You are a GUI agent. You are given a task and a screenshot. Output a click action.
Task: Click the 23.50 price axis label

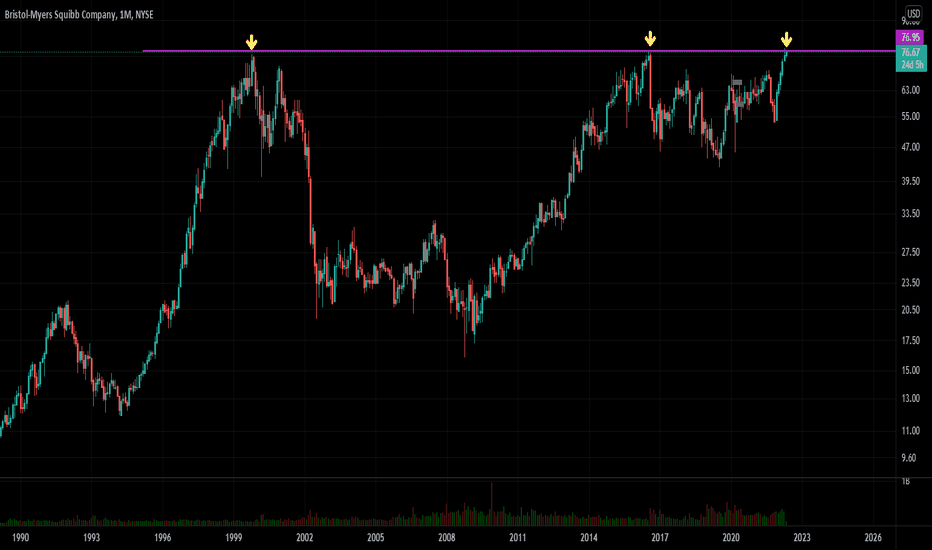click(910, 282)
